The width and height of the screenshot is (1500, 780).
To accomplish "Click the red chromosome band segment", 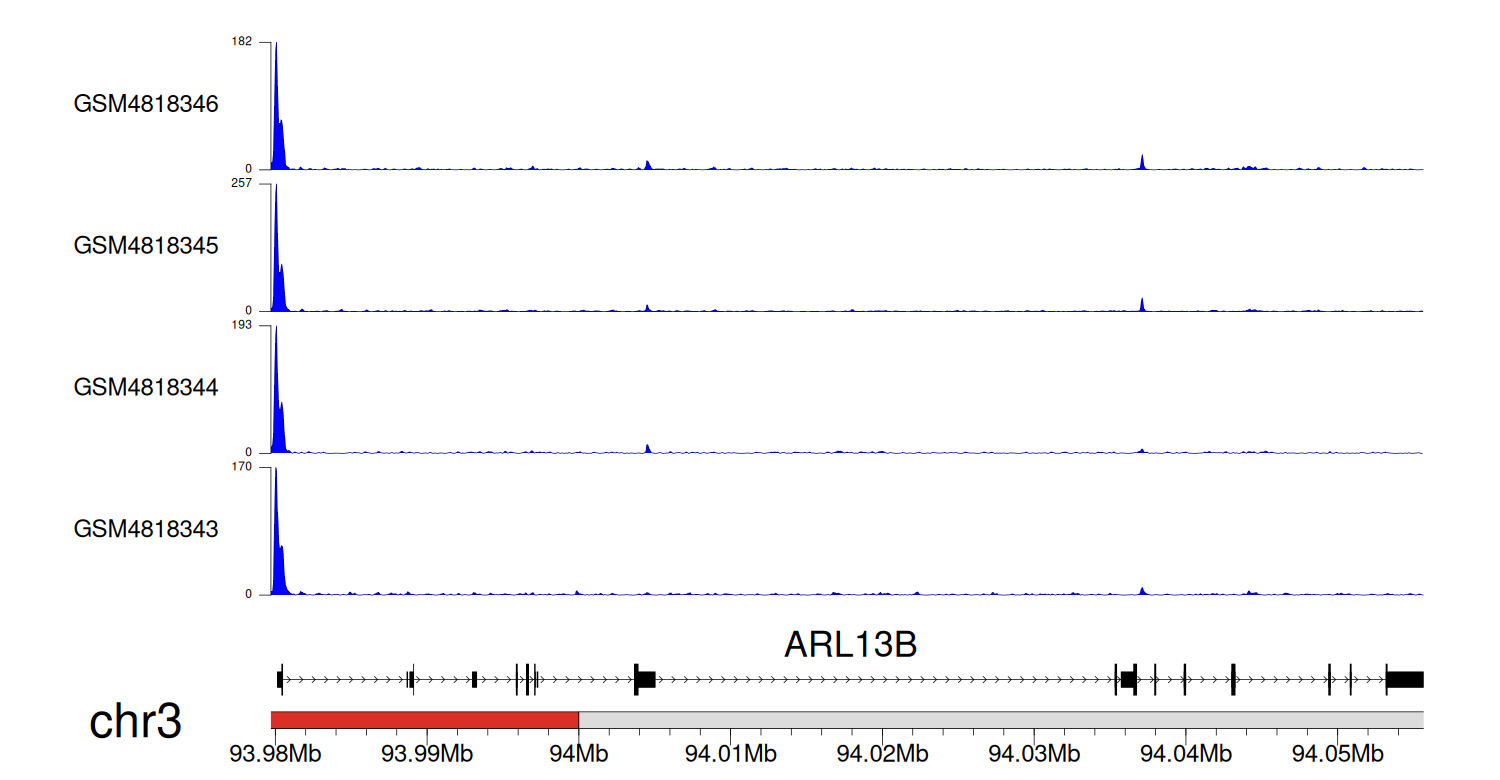I will [x=424, y=720].
